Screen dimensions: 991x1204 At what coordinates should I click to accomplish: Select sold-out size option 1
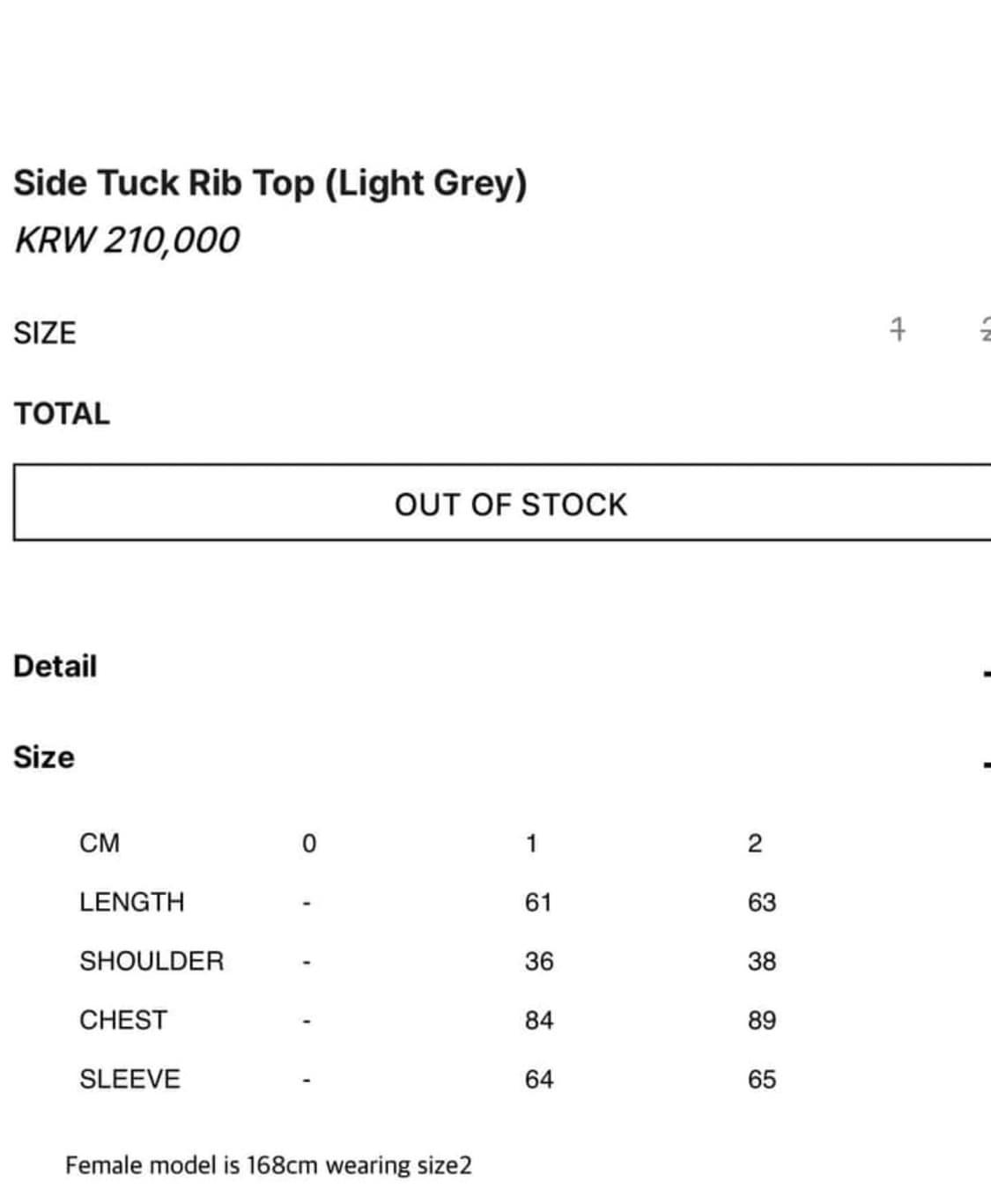[x=897, y=330]
